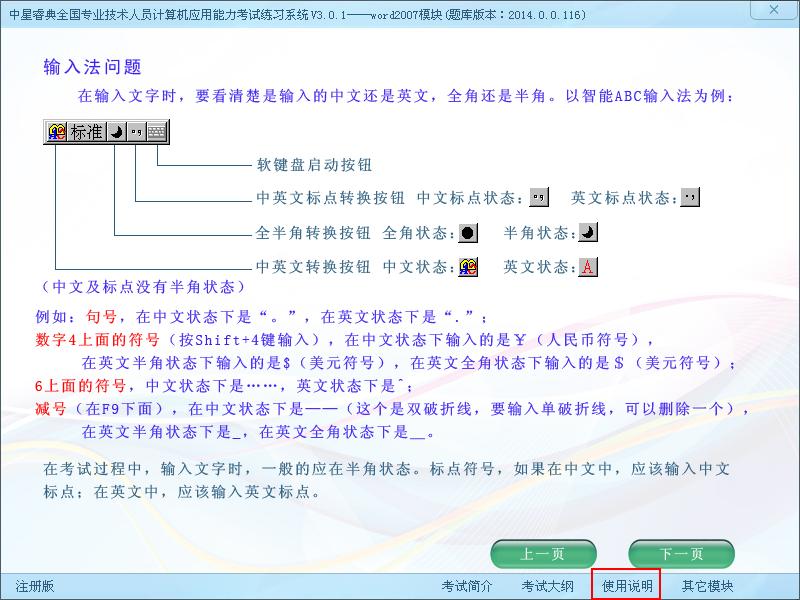800x600 pixels.
Task: Select the 使用说明 tab at the bottom
Action: [x=627, y=586]
